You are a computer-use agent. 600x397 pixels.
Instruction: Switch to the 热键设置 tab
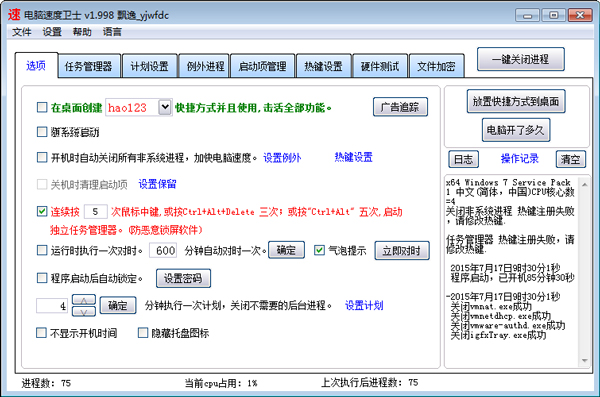[323, 66]
